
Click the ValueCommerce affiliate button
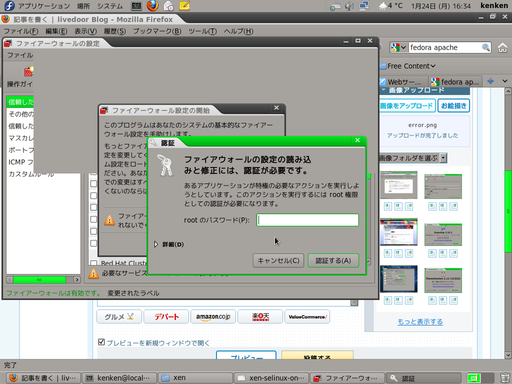[x=307, y=317]
